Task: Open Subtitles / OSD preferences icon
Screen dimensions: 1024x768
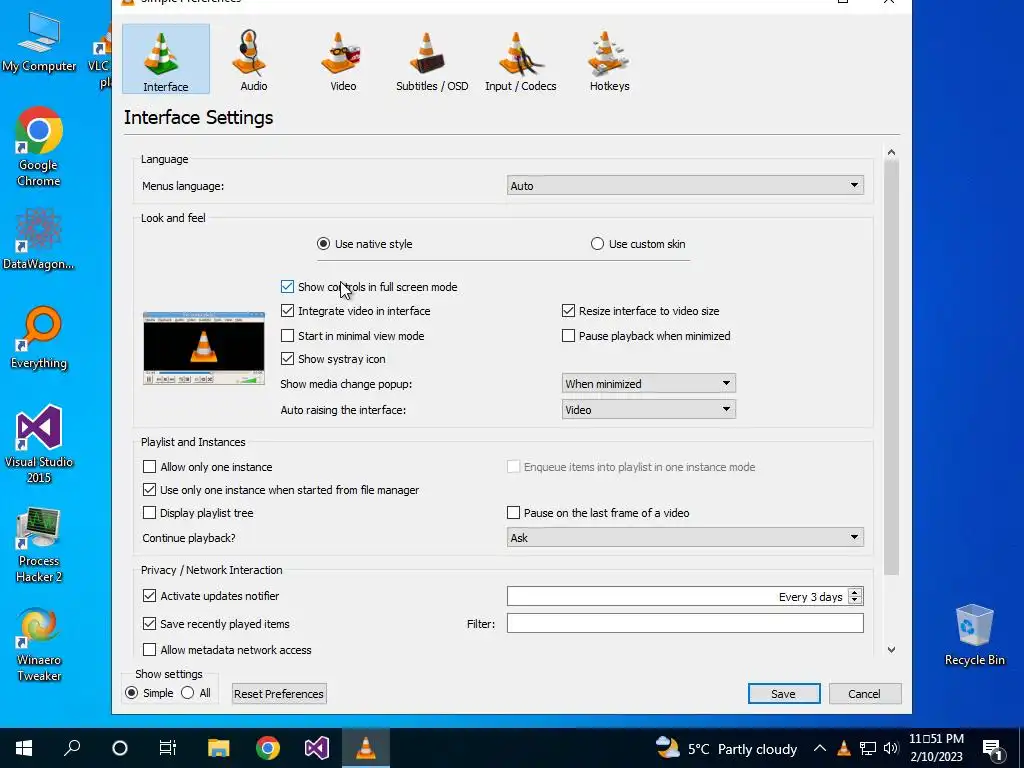Action: coord(432,59)
